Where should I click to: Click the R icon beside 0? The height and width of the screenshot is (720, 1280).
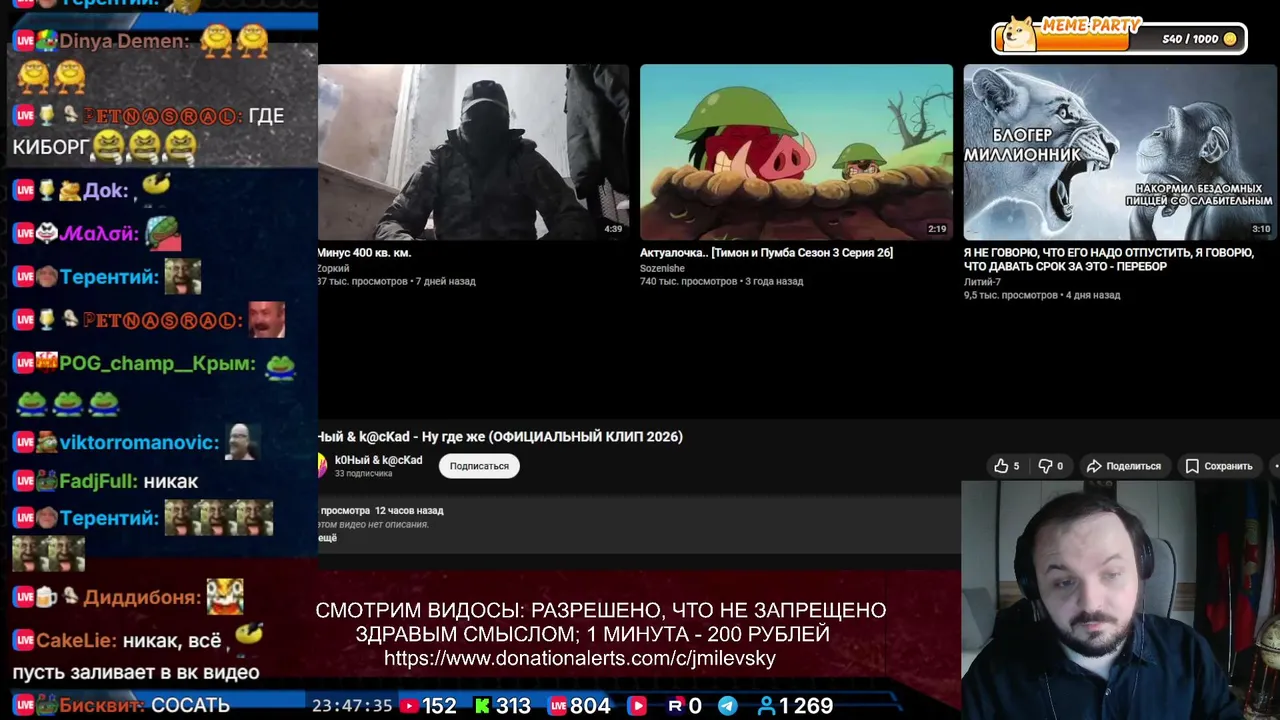point(675,706)
